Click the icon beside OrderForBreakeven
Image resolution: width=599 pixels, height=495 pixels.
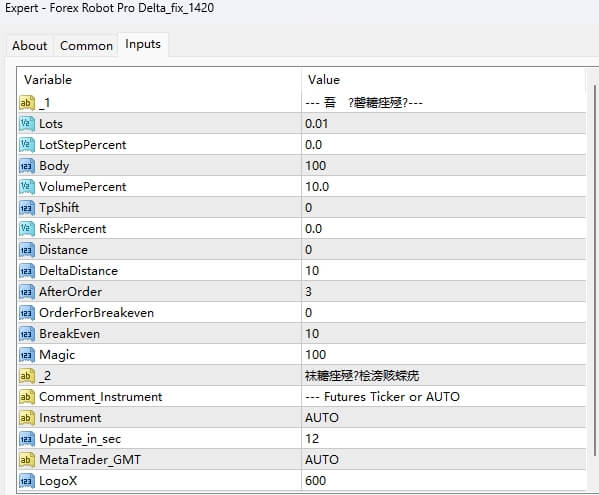tap(27, 313)
